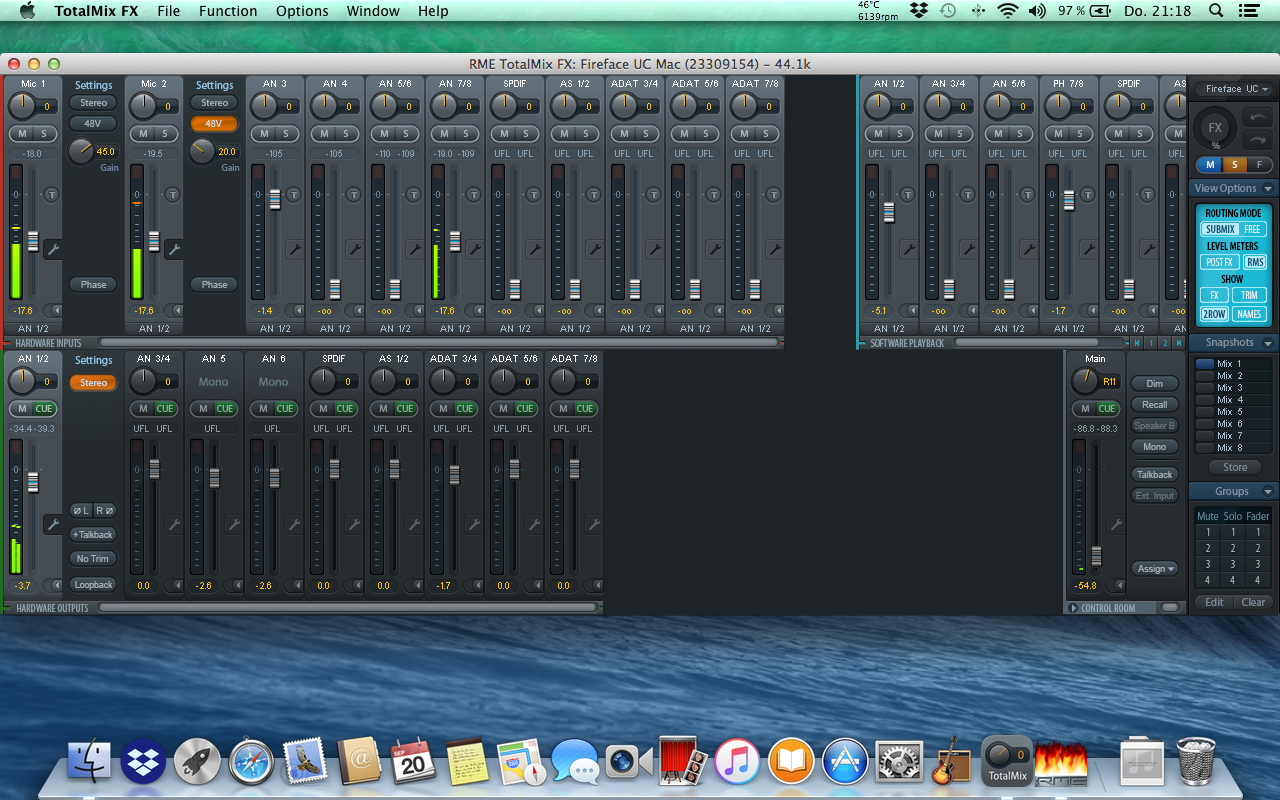Open the Window menu
1280x800 pixels.
tap(373, 11)
